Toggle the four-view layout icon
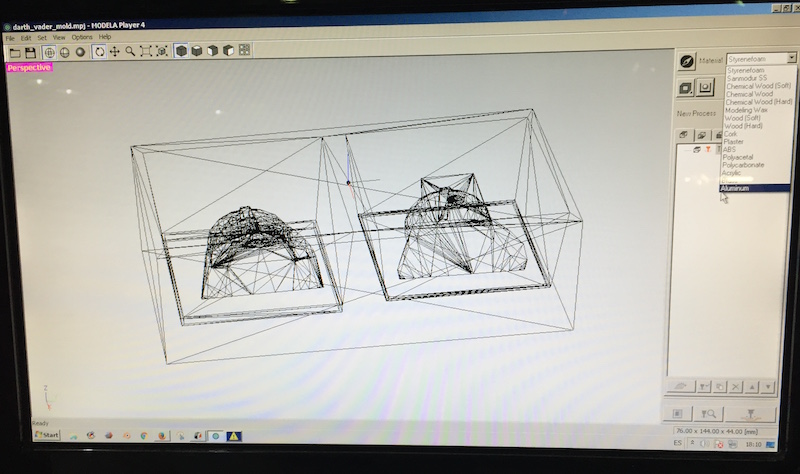Viewport: 800px width, 474px height. [x=244, y=49]
